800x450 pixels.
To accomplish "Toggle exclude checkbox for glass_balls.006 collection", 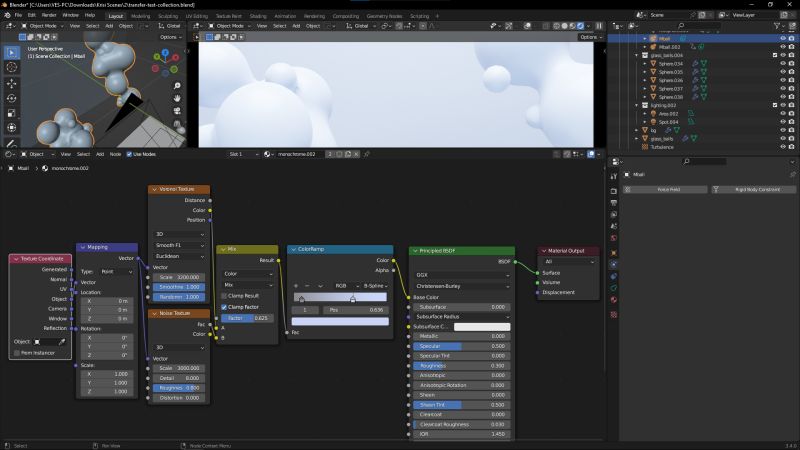I will [775, 55].
